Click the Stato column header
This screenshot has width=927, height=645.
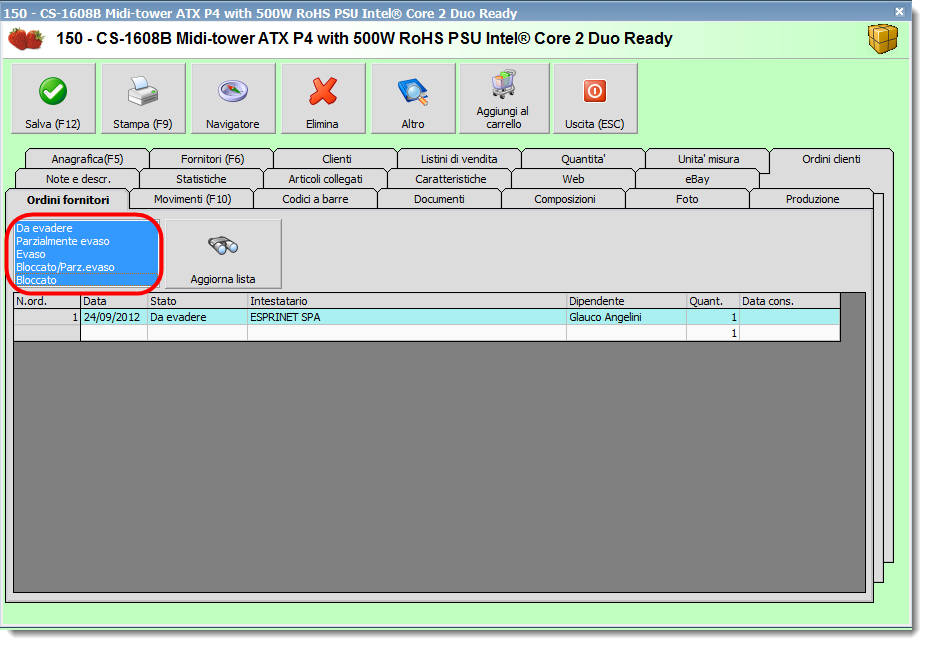point(197,301)
